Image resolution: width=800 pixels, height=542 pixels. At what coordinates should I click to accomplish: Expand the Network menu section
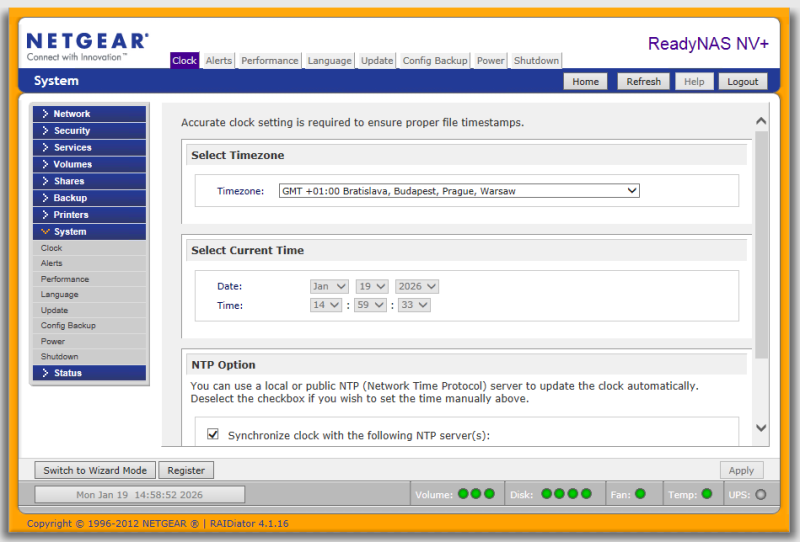coord(89,113)
